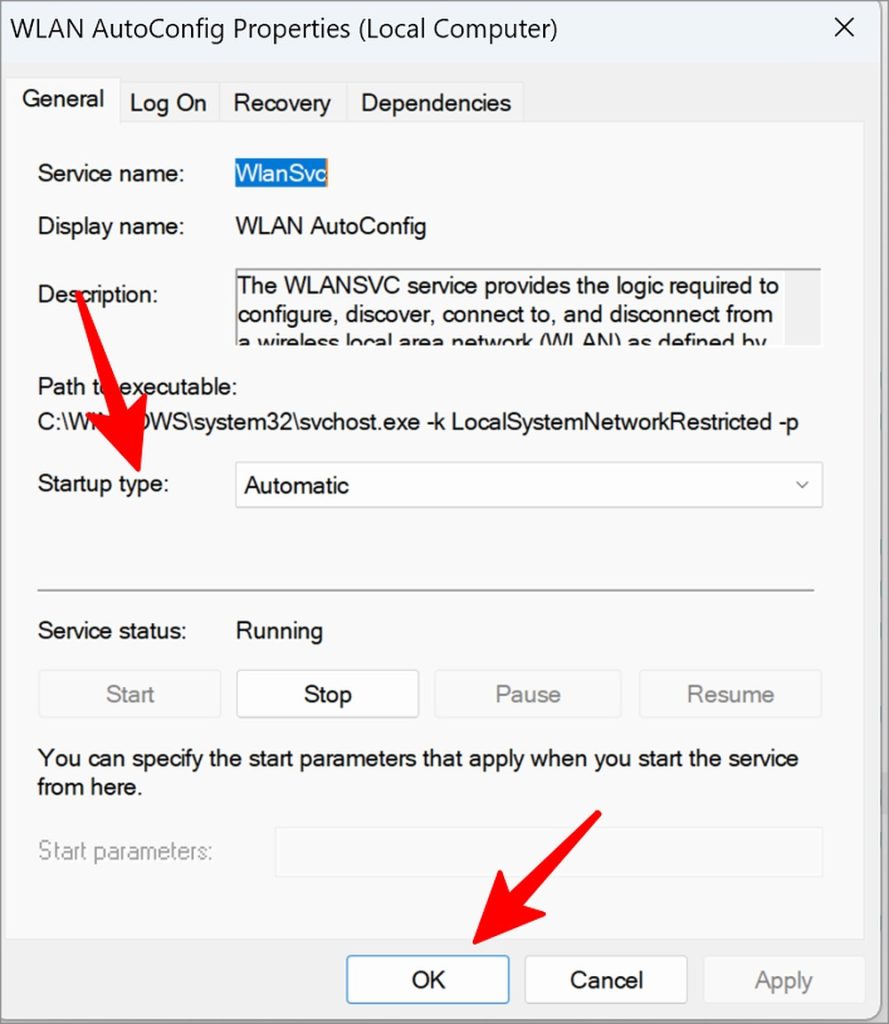
Task: Switch to the General tab
Action: click(x=63, y=100)
